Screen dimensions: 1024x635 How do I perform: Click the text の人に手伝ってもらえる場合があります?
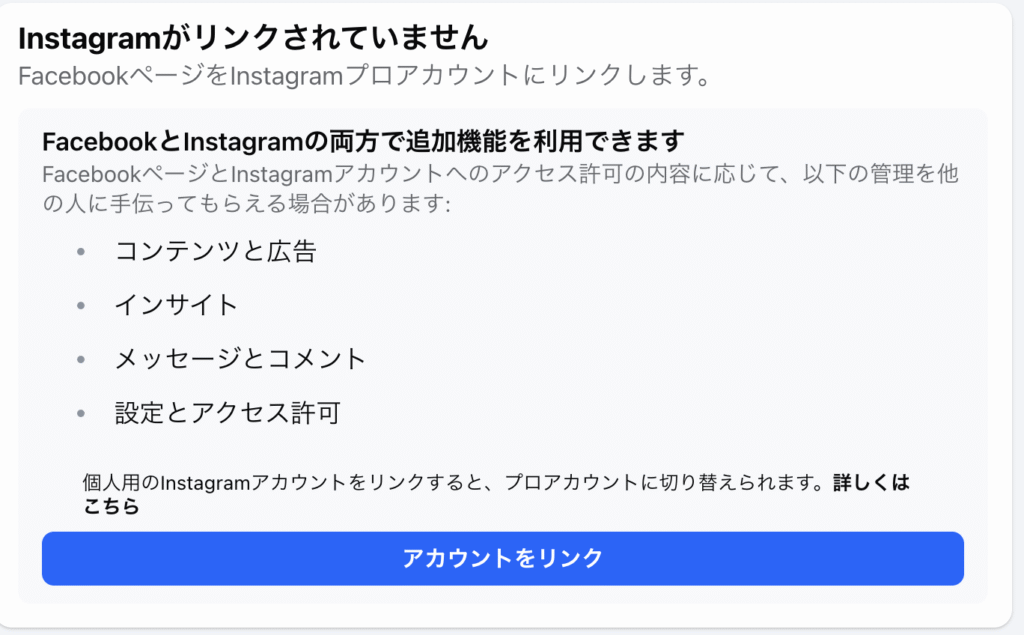(x=246, y=204)
